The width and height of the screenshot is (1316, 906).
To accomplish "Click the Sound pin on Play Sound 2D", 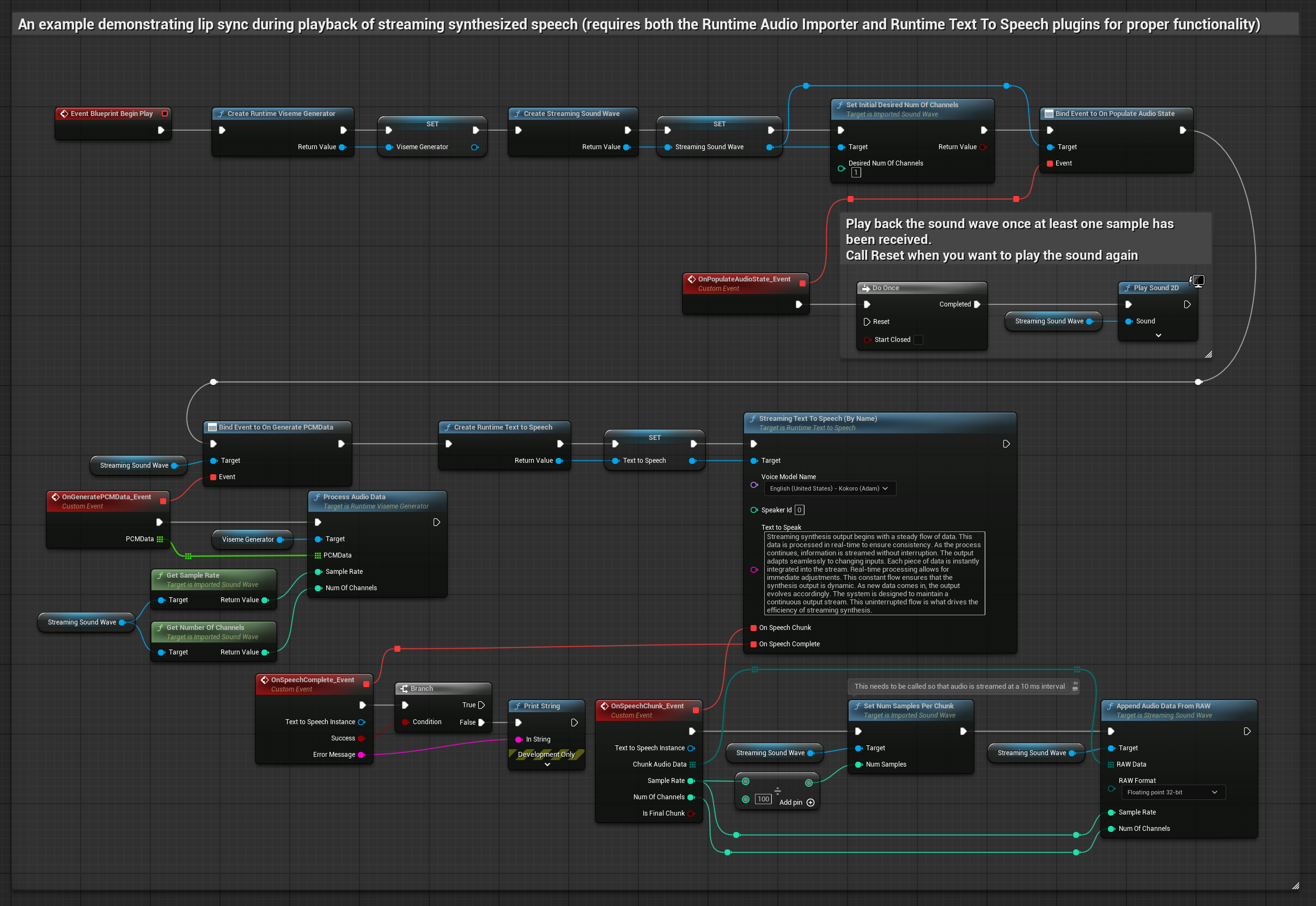I will pos(1129,321).
